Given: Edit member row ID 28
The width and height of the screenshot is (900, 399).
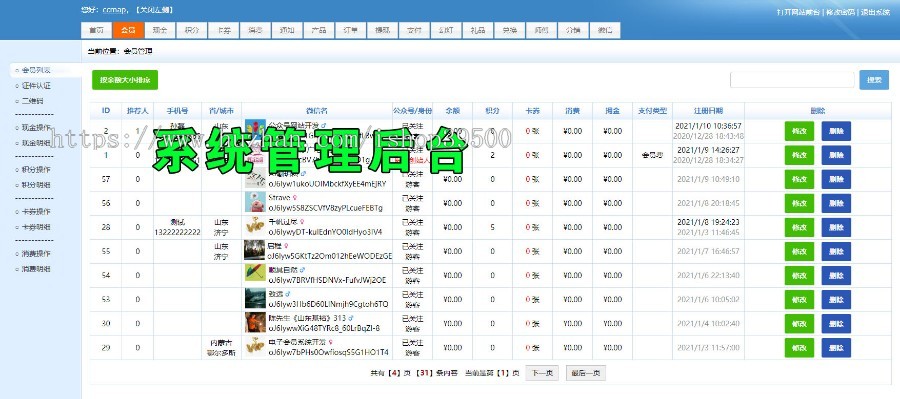Looking at the screenshot, I should pyautogui.click(x=799, y=227).
